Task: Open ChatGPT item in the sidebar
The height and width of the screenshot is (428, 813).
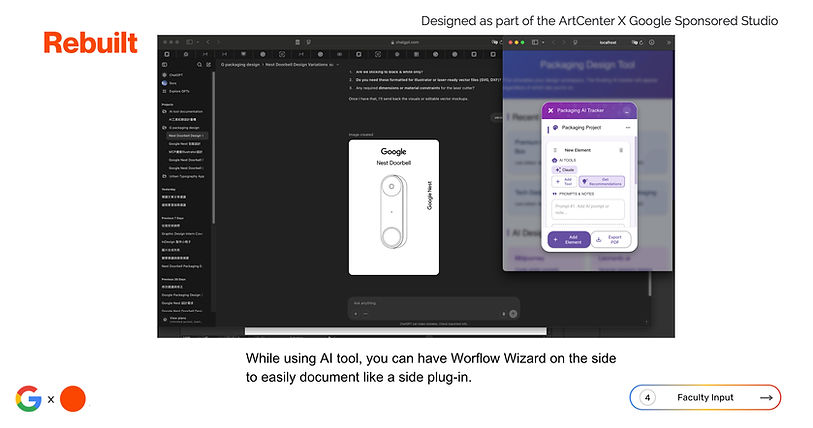Action: (x=175, y=75)
